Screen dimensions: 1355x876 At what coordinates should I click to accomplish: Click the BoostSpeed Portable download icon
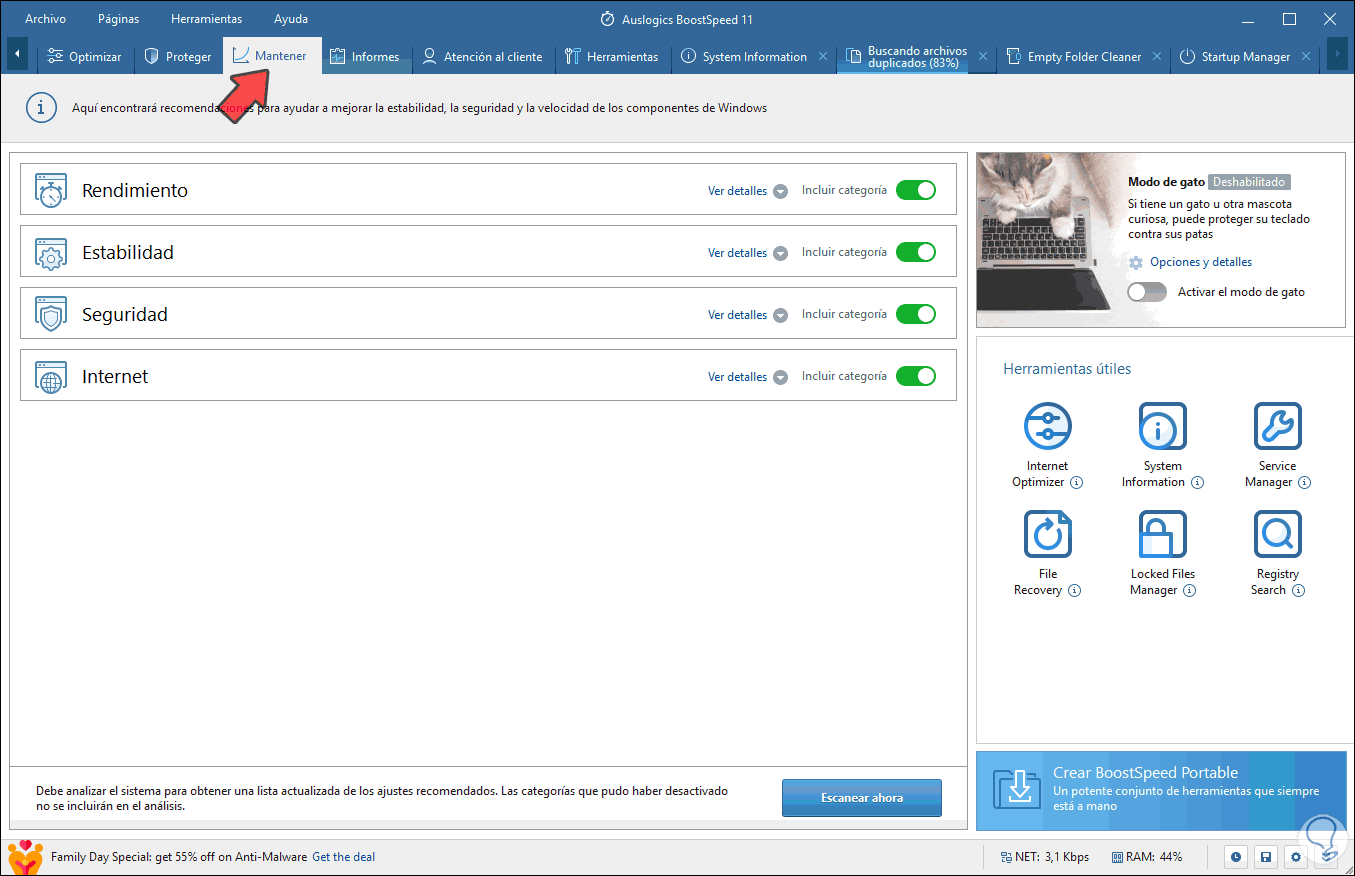(x=1017, y=790)
